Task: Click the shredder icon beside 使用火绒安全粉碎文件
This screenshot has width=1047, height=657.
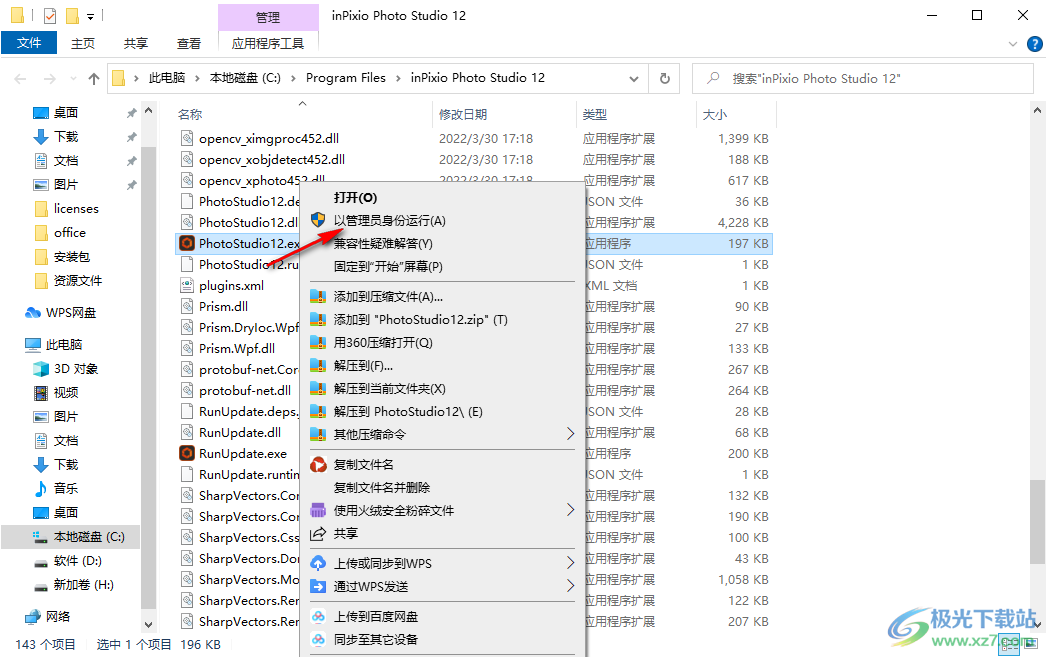Action: pos(319,510)
